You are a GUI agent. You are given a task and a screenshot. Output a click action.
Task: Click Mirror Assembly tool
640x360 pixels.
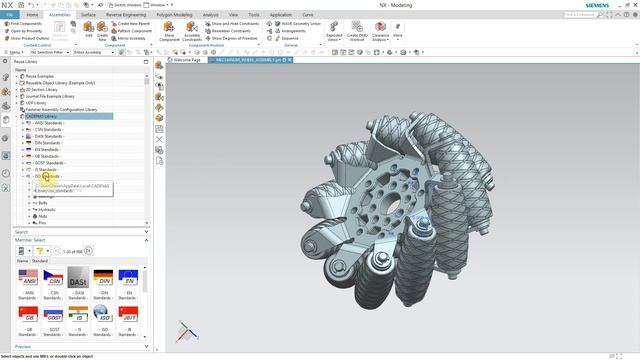[129, 38]
